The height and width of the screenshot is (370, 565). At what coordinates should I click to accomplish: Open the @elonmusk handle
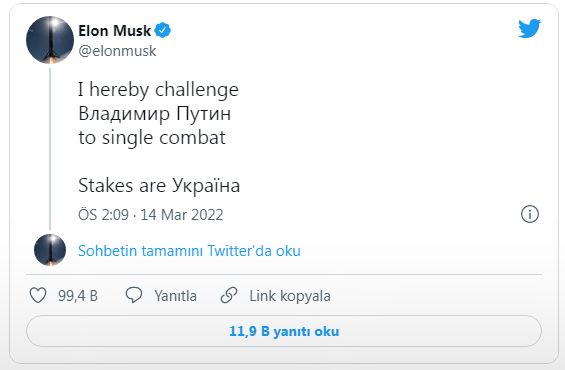coord(117,51)
